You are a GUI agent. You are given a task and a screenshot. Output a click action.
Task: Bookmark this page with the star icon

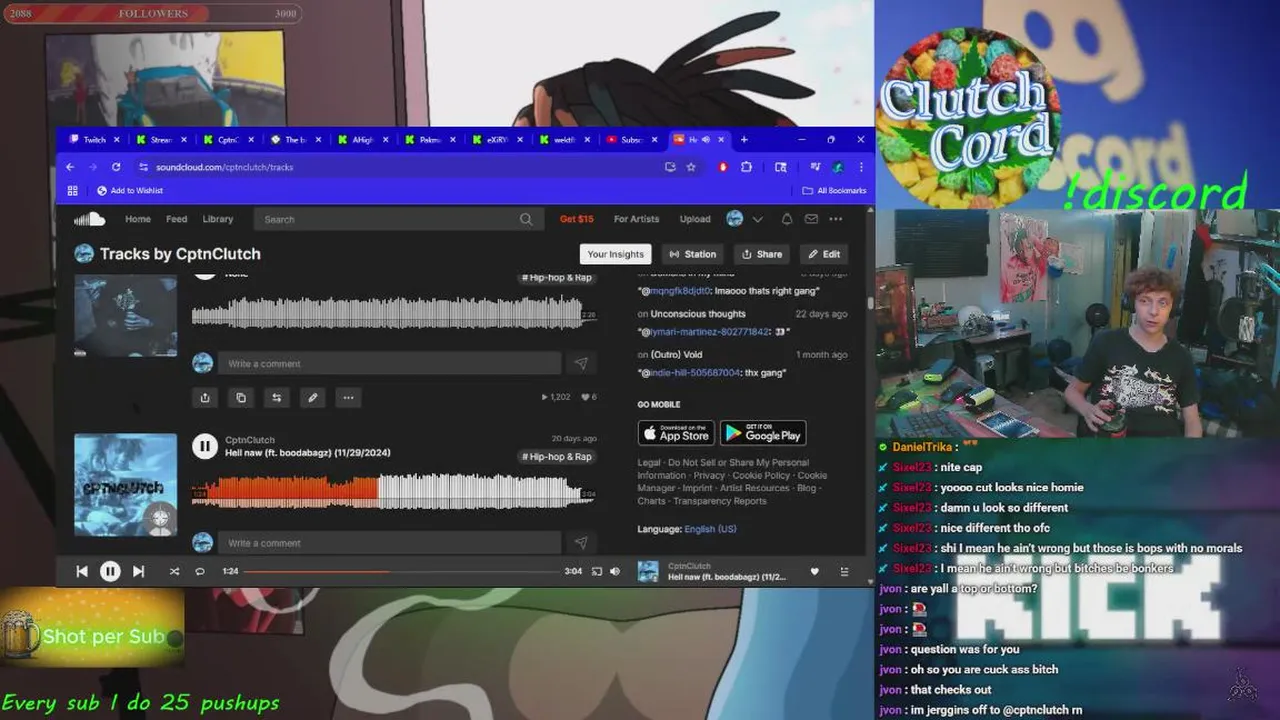pos(691,167)
